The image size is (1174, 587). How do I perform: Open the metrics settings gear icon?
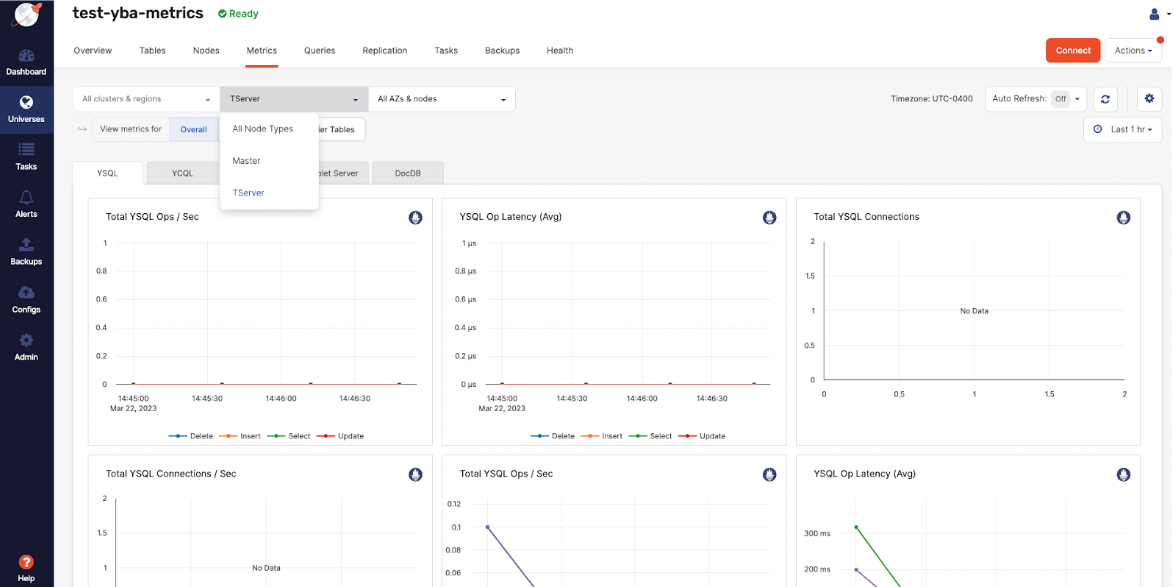point(1149,99)
